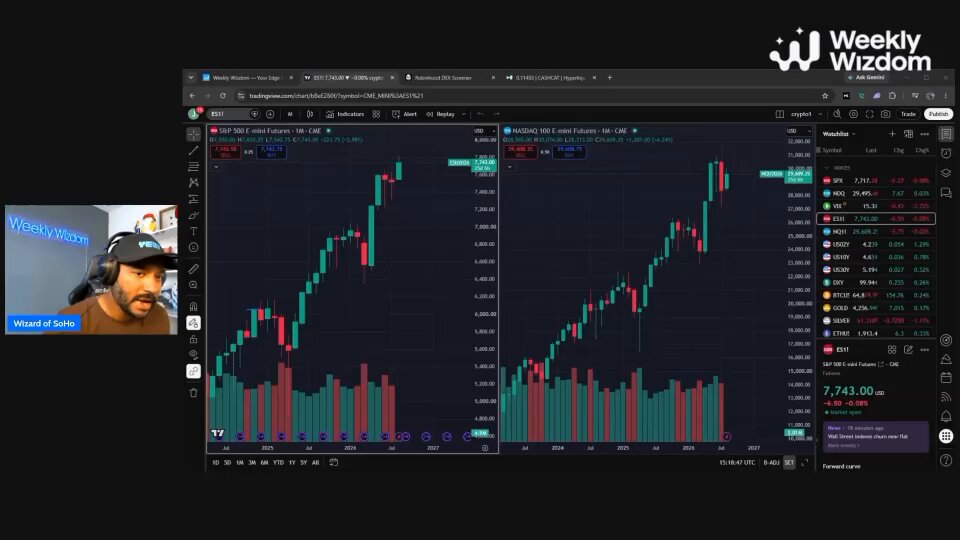Start bar Replay mode

click(441, 114)
